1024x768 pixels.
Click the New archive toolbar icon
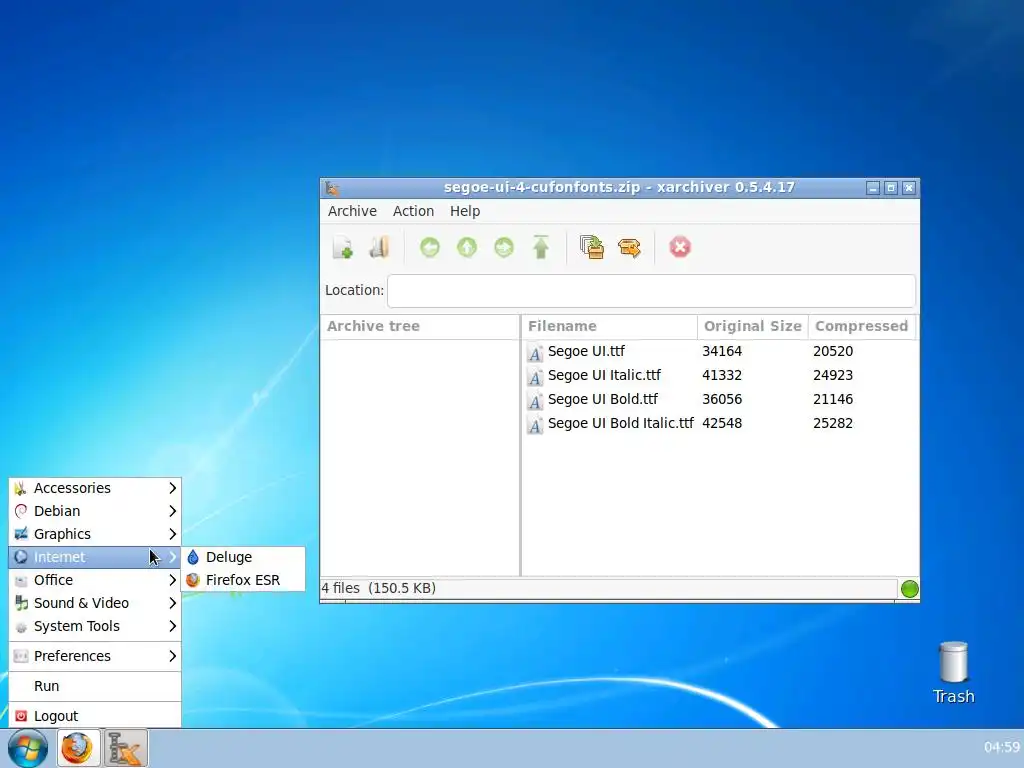click(x=343, y=248)
